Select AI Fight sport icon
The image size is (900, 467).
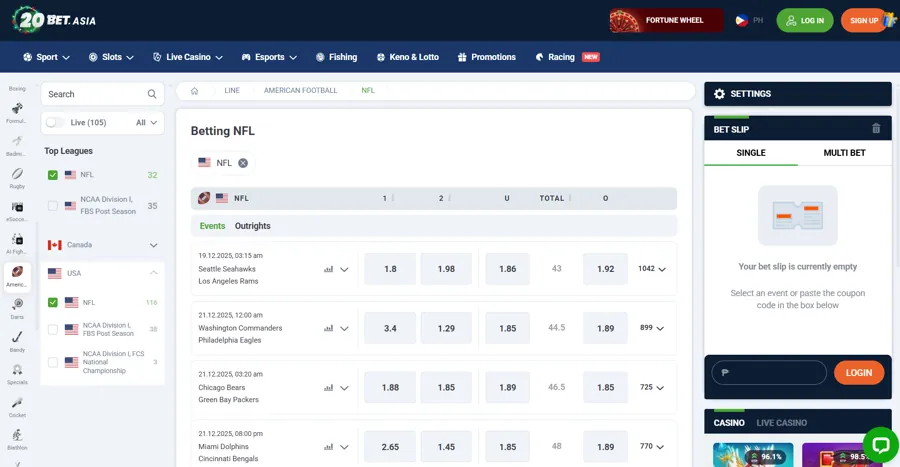(17, 244)
